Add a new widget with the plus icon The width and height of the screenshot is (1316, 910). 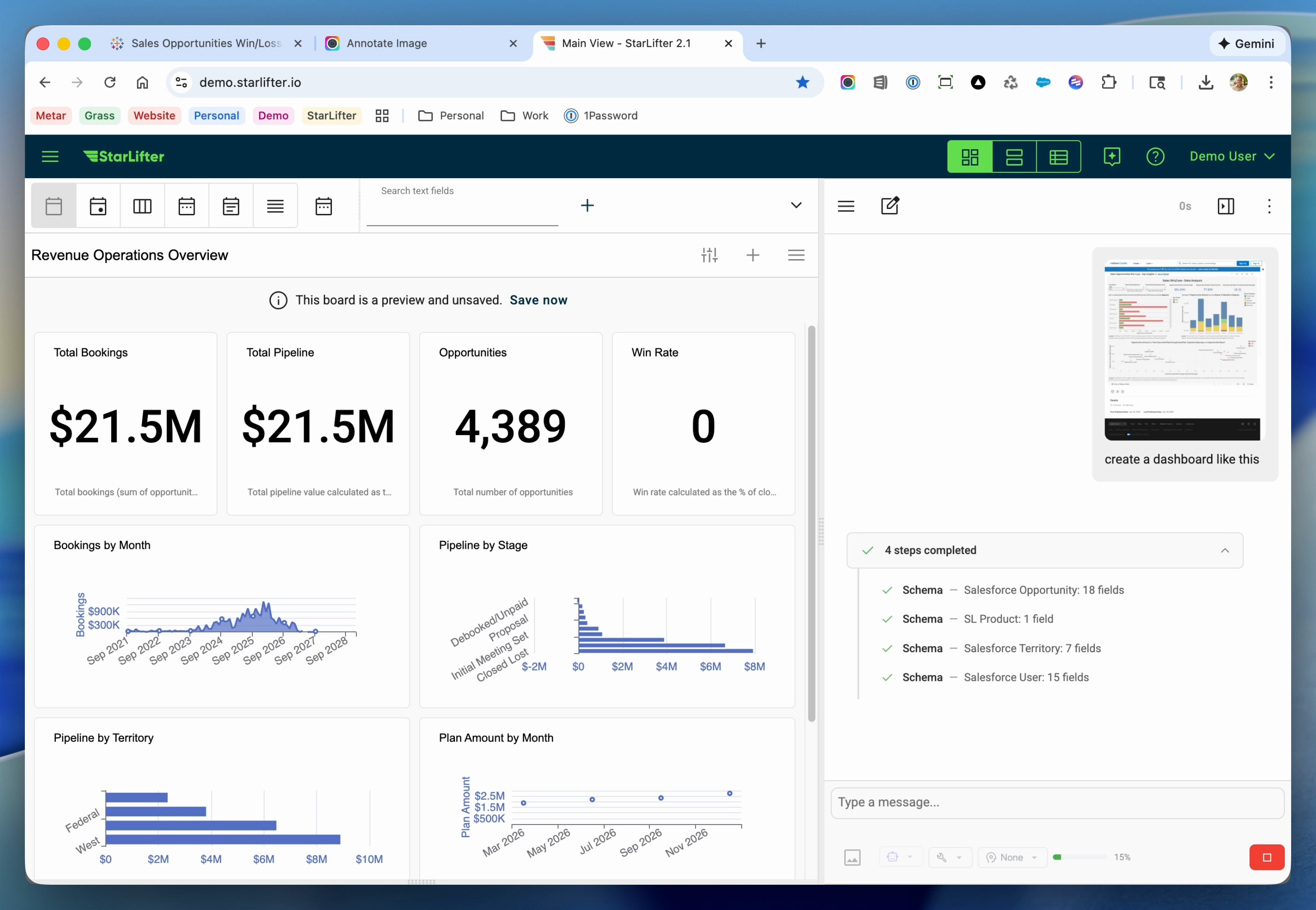click(752, 255)
